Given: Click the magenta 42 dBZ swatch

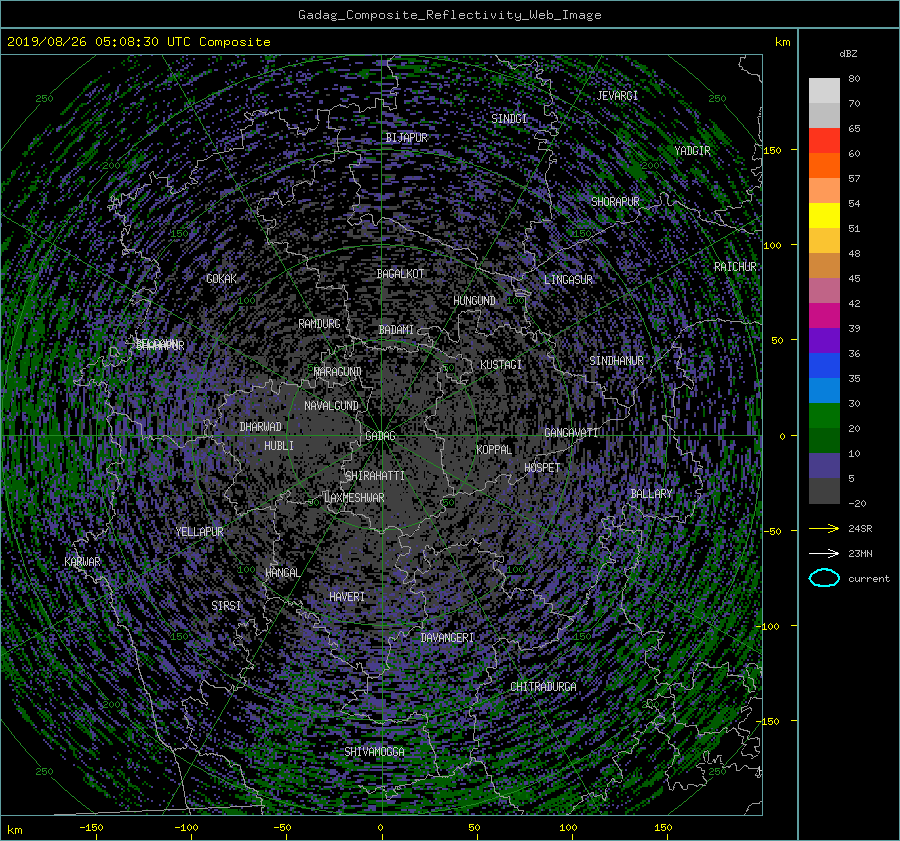Looking at the screenshot, I should (824, 315).
